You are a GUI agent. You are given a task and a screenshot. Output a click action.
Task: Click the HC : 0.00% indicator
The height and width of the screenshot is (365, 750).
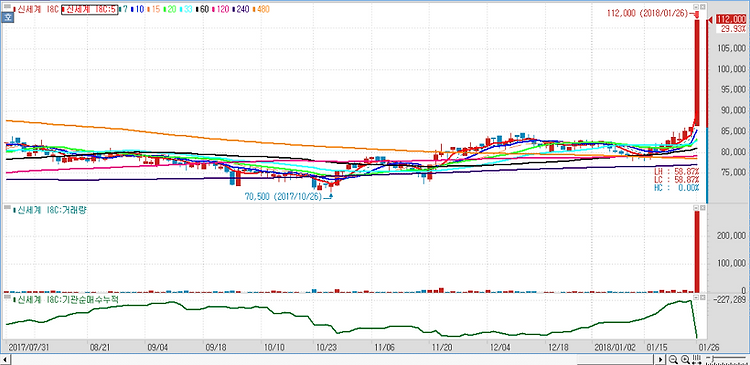[677, 188]
